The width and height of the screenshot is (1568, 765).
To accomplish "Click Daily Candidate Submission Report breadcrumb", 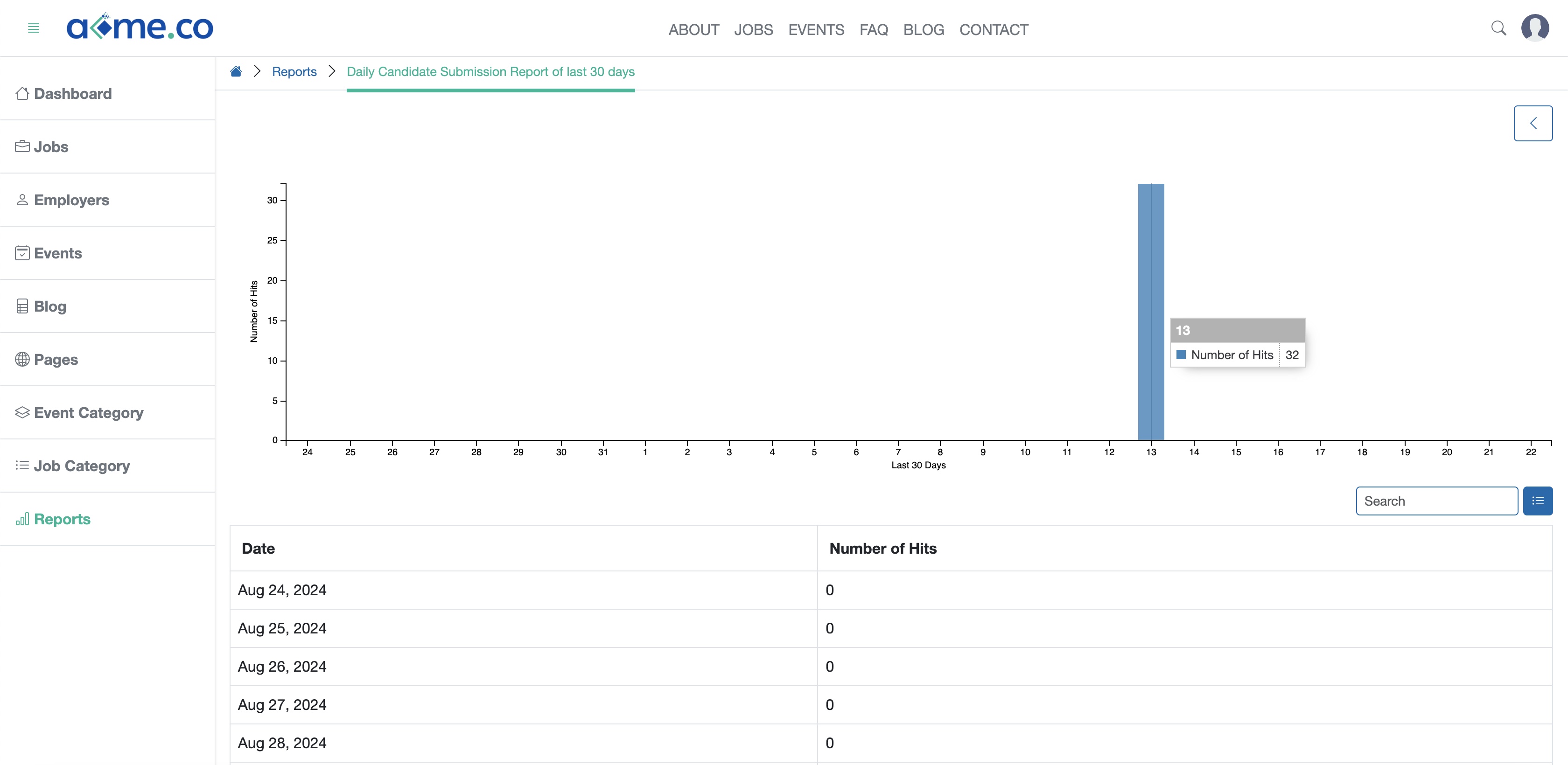I will click(490, 72).
